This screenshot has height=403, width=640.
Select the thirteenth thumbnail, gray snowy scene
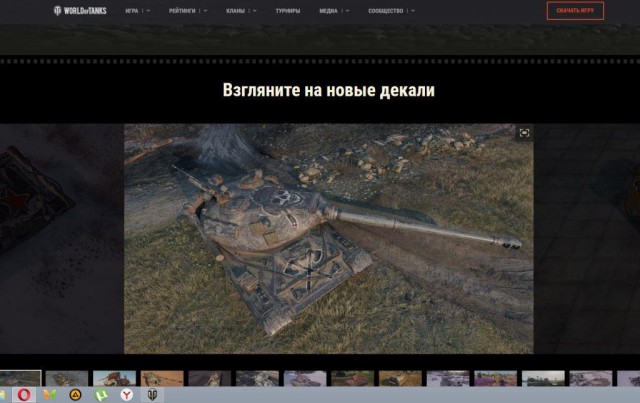click(591, 378)
